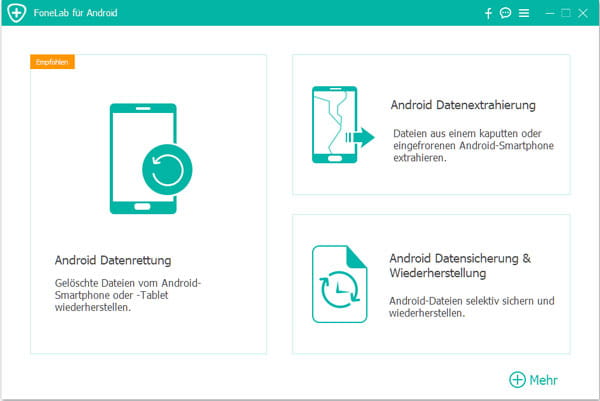Minimize the FoneLab window
Screen dimensions: 600x401
pos(549,14)
